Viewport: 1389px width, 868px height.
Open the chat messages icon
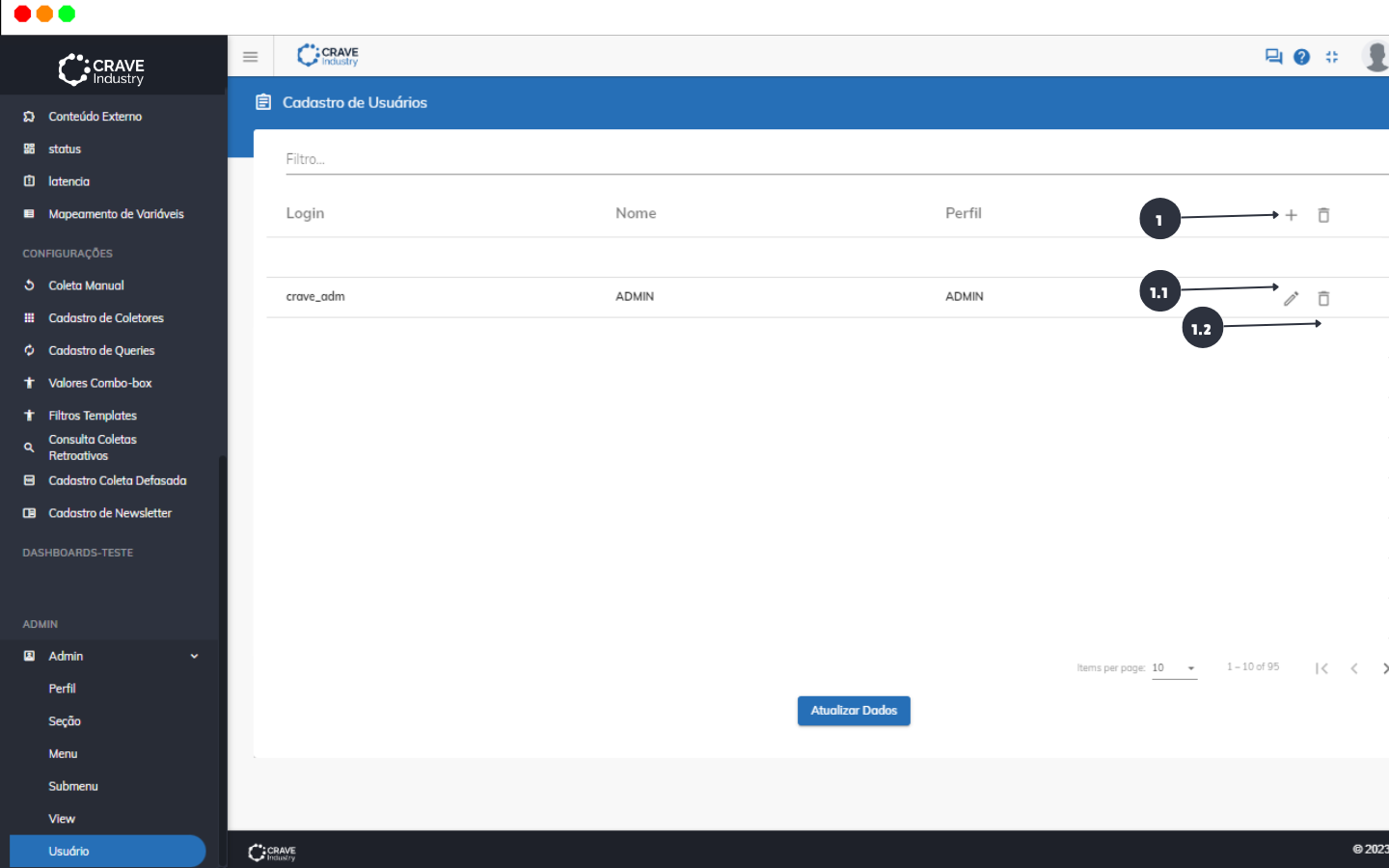[1273, 57]
